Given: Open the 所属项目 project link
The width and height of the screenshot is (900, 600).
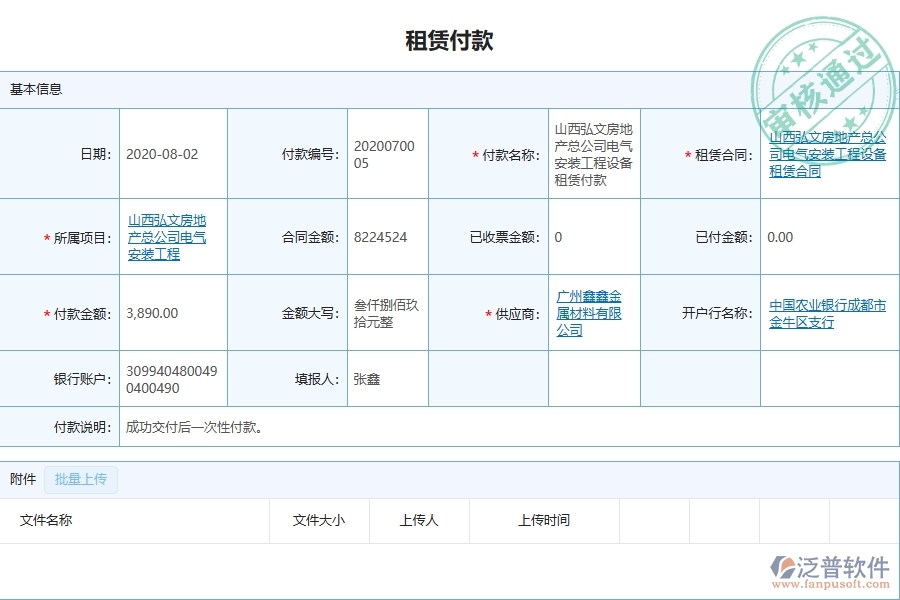Looking at the screenshot, I should coord(170,237).
